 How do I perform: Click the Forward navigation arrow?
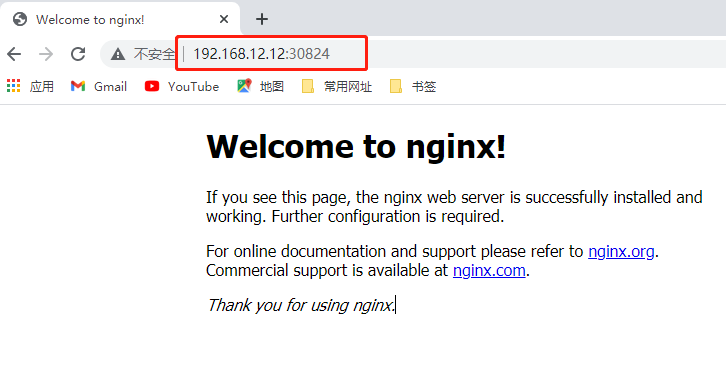point(46,54)
